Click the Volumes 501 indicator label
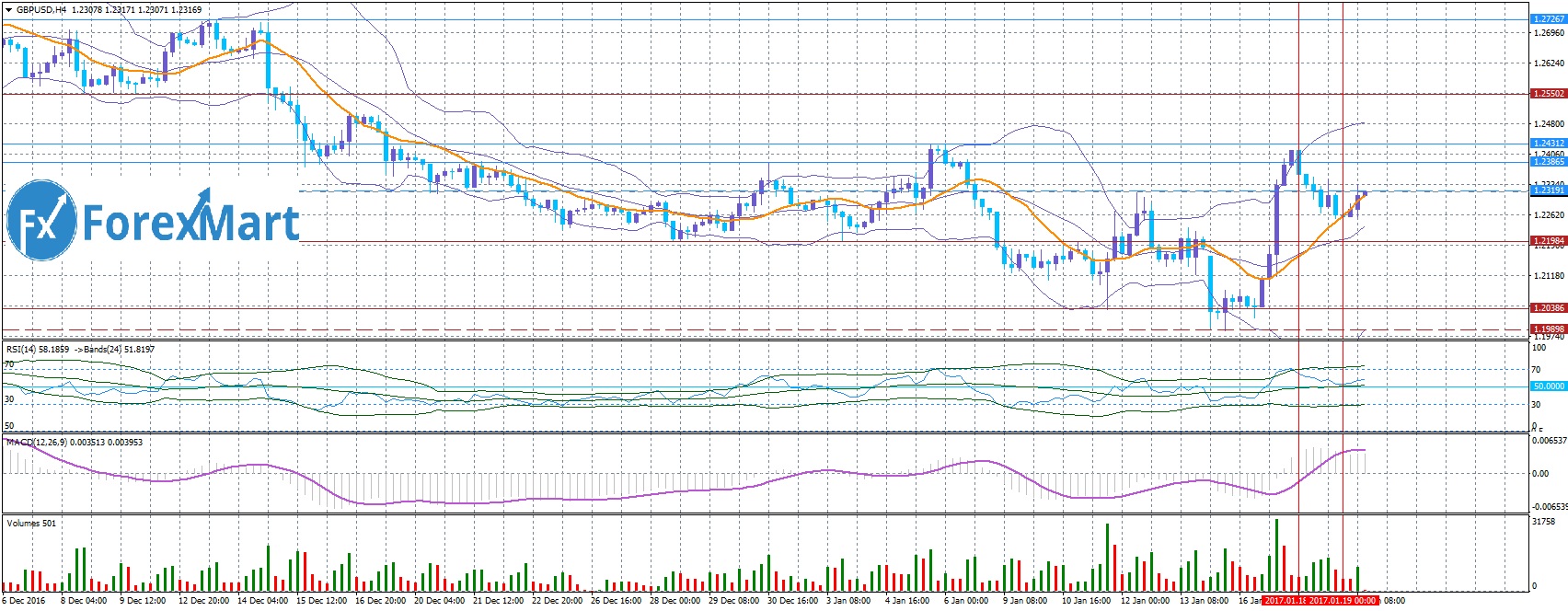The image size is (1568, 611). coord(31,524)
